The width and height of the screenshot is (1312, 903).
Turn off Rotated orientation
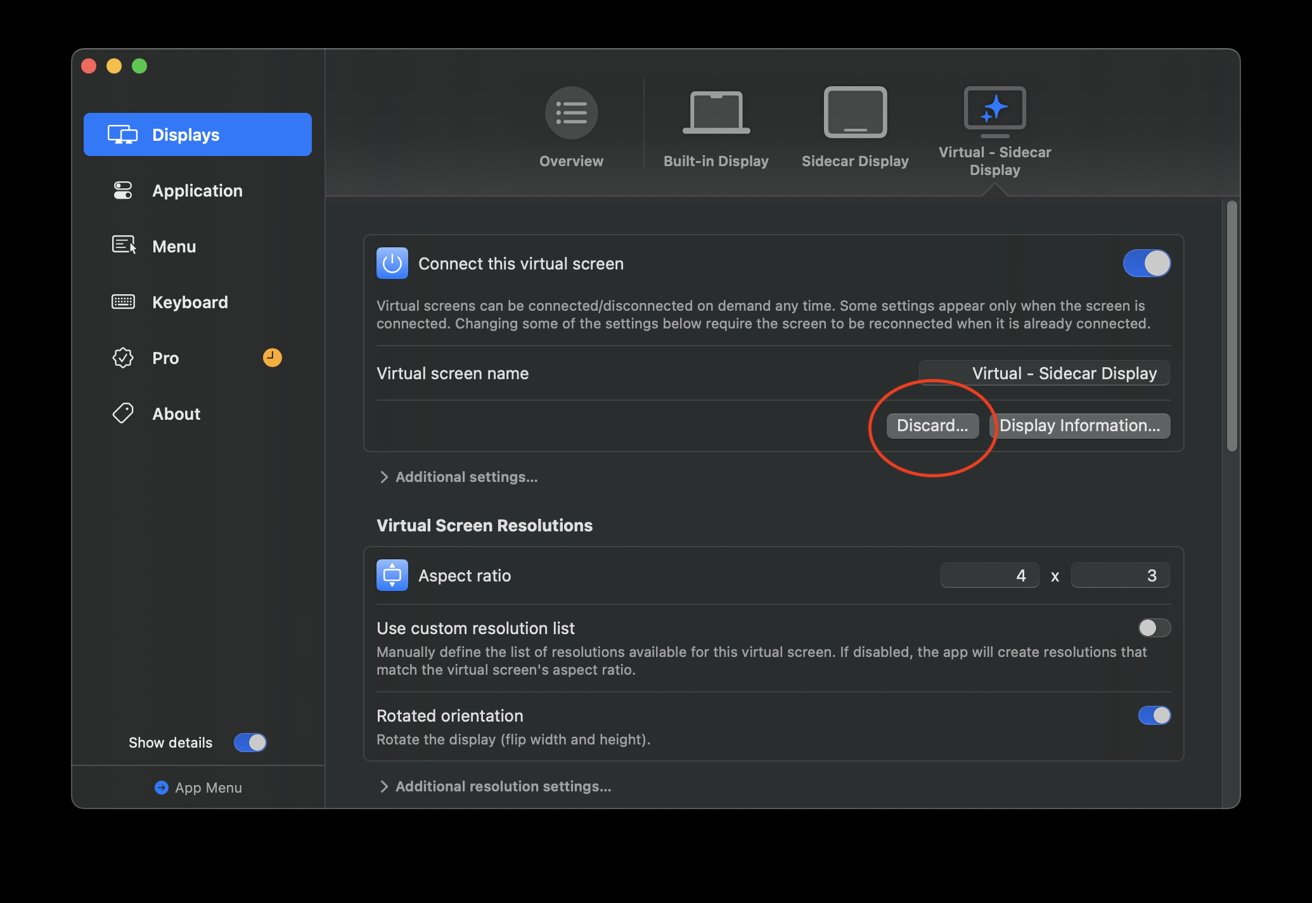pyautogui.click(x=1152, y=715)
